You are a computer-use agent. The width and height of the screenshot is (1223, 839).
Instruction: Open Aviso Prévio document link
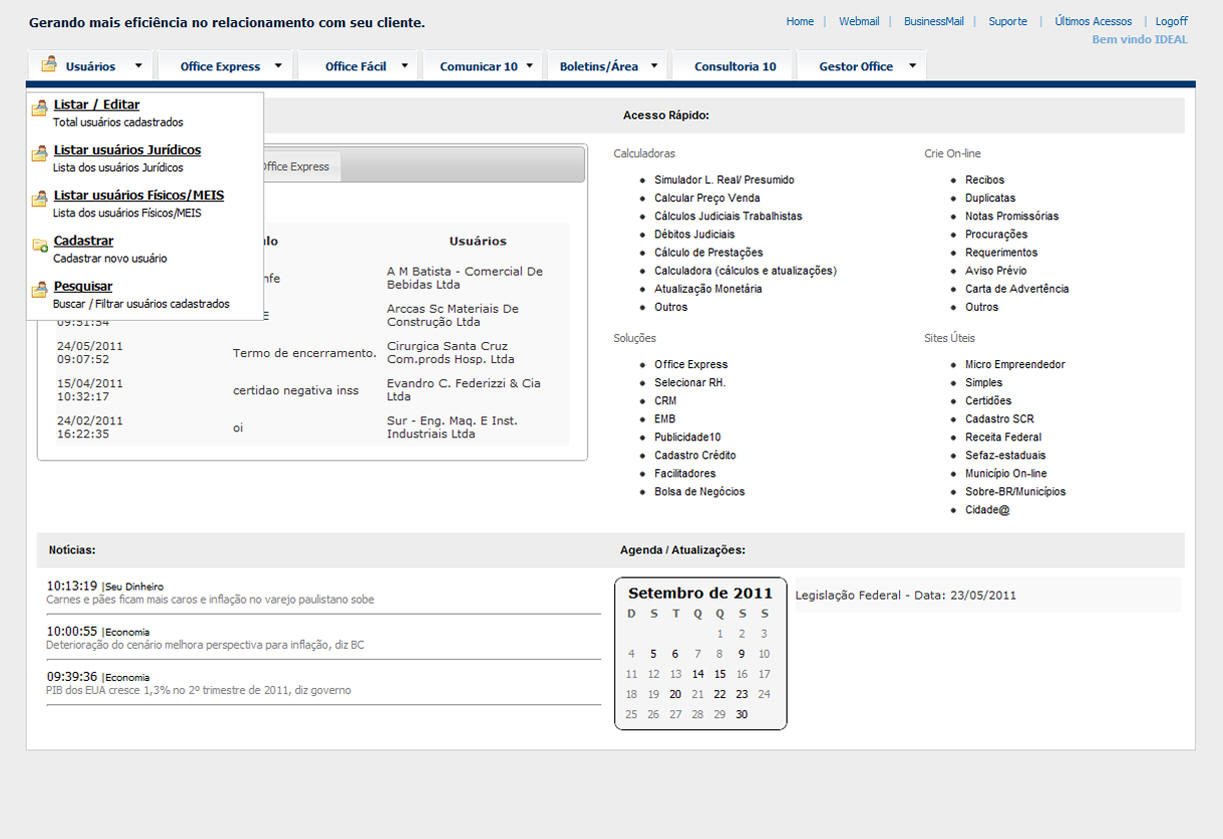coord(996,271)
